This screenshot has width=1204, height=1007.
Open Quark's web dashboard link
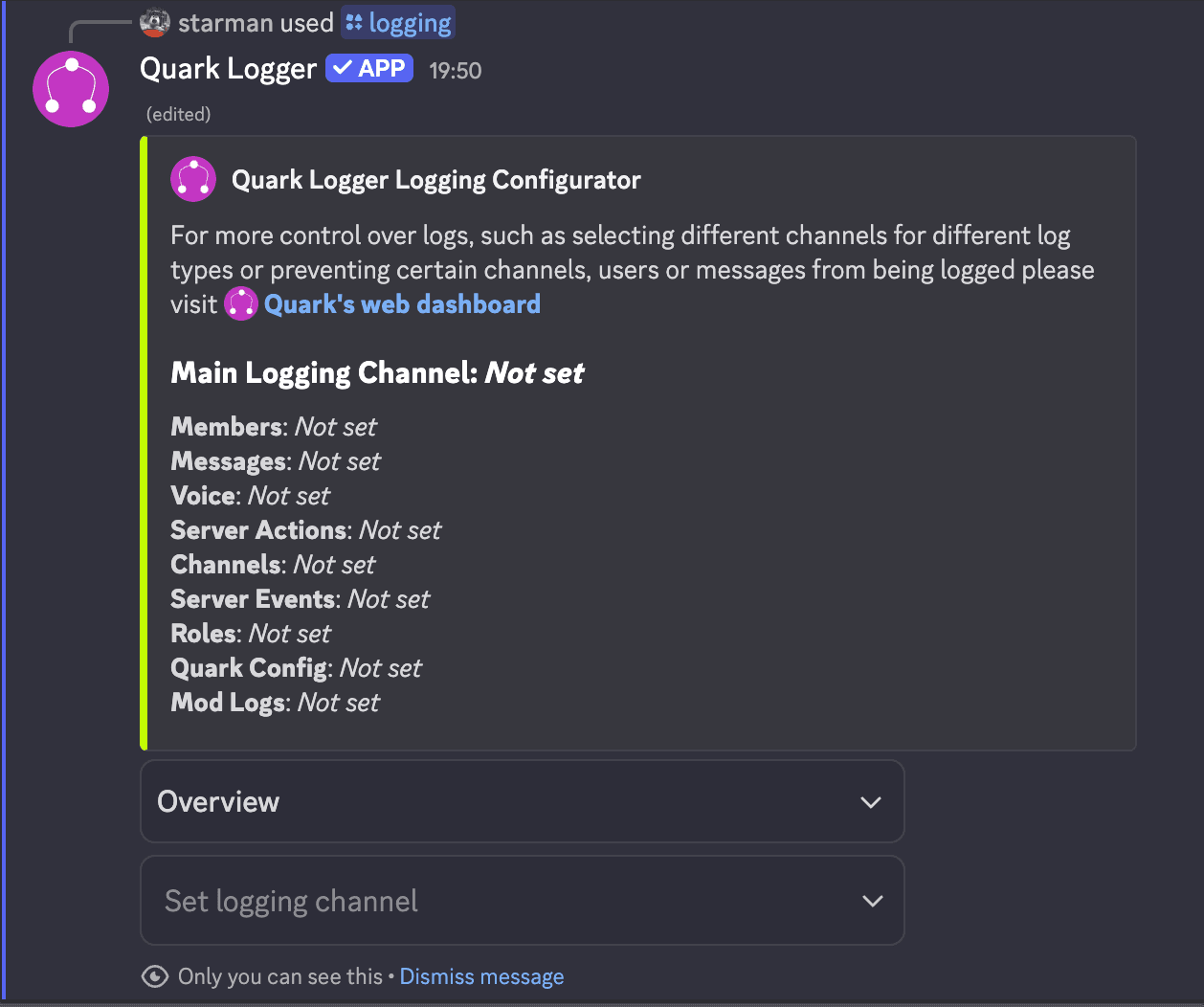click(x=402, y=303)
